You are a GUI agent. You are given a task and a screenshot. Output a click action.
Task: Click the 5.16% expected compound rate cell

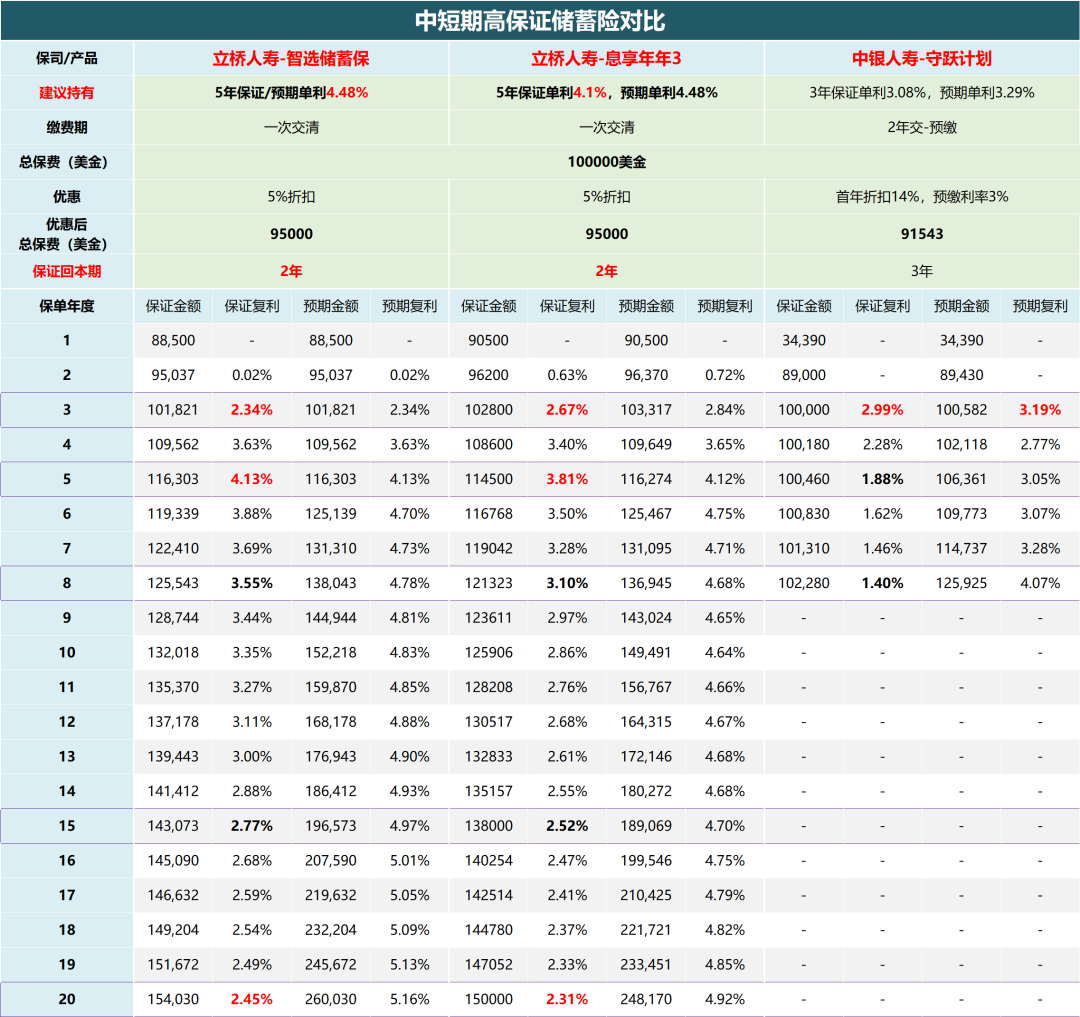point(409,999)
